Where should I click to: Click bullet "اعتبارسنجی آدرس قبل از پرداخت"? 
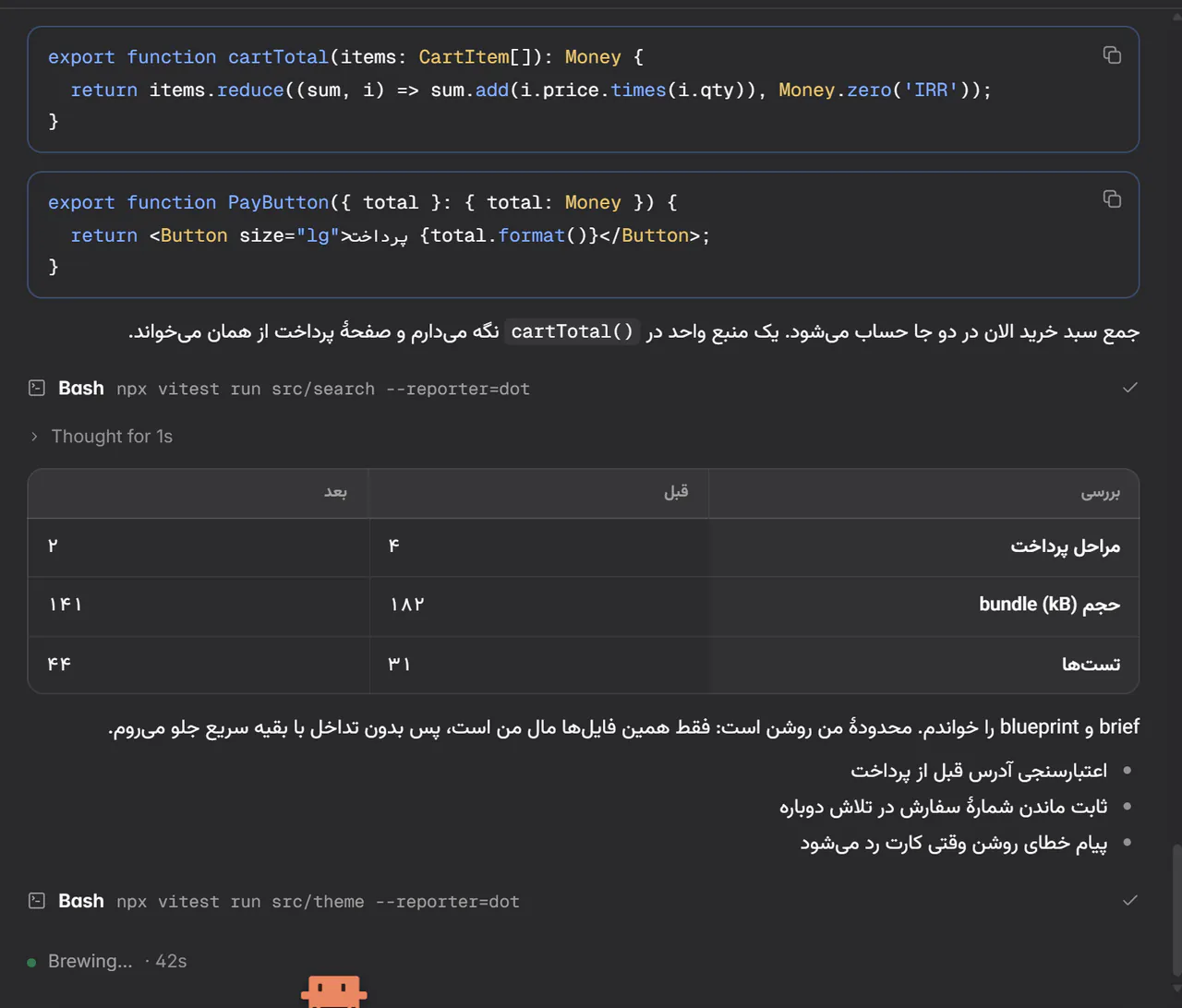coord(978,771)
